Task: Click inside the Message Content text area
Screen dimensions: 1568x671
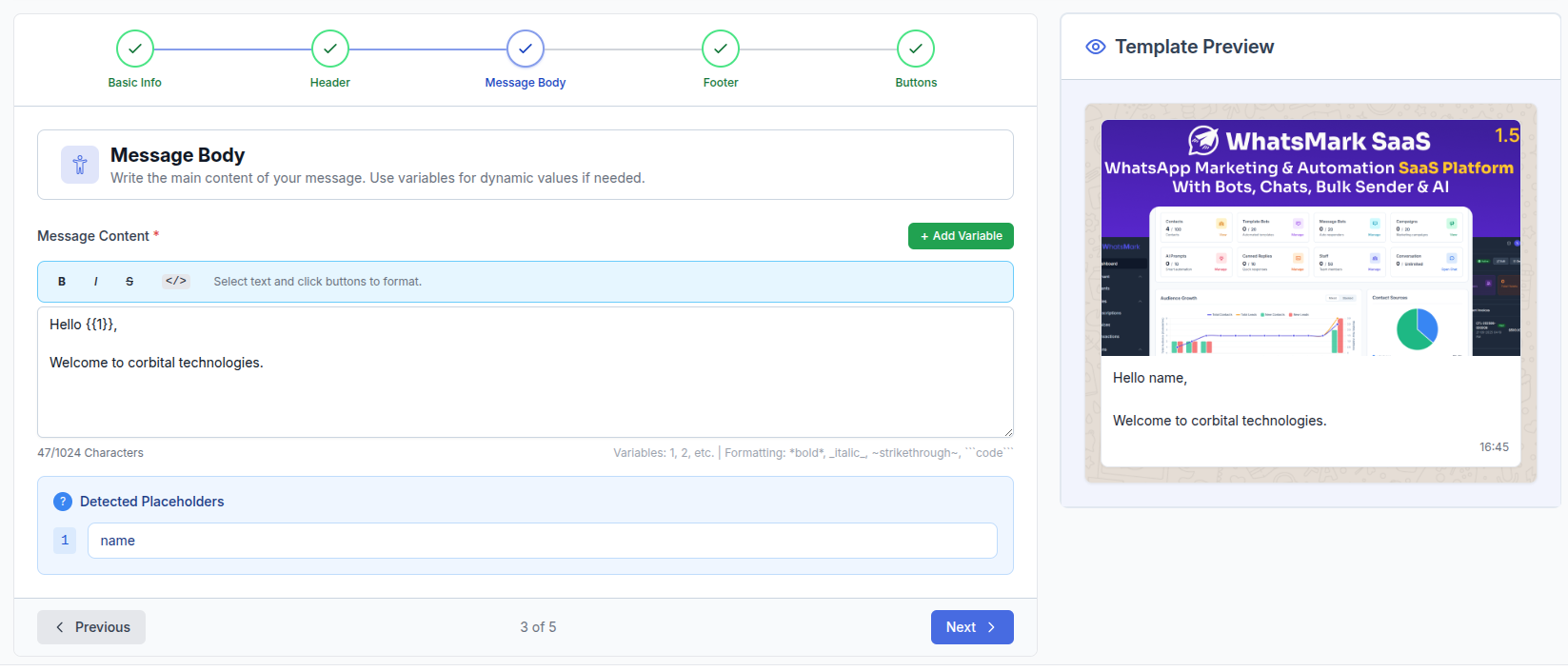Action: click(x=526, y=372)
